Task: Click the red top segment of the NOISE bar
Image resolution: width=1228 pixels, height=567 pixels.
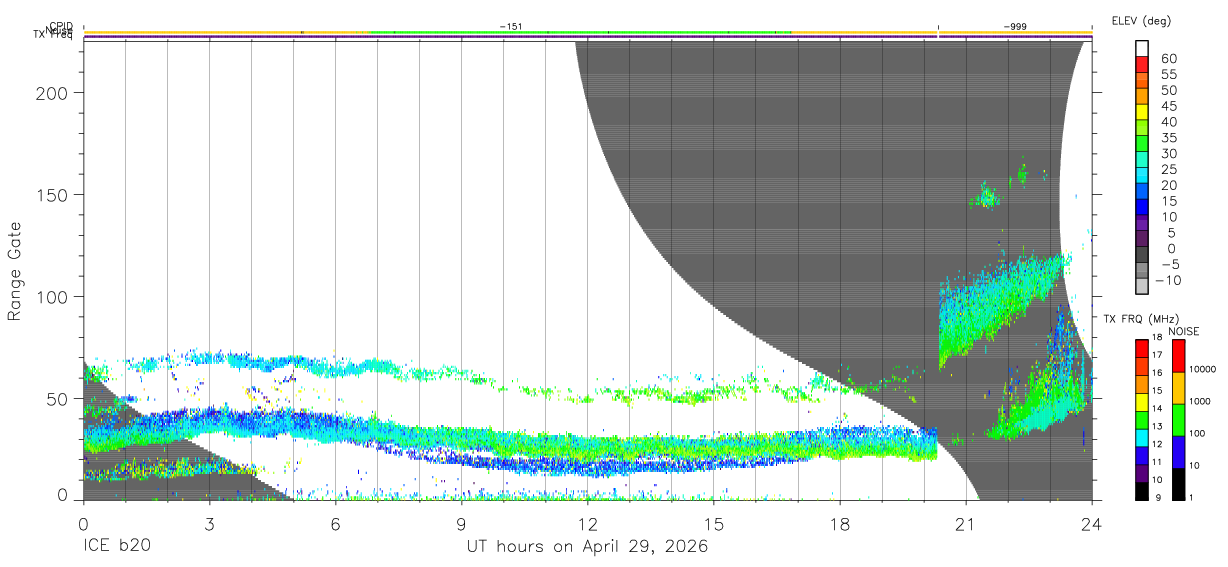Action: [x=1178, y=356]
